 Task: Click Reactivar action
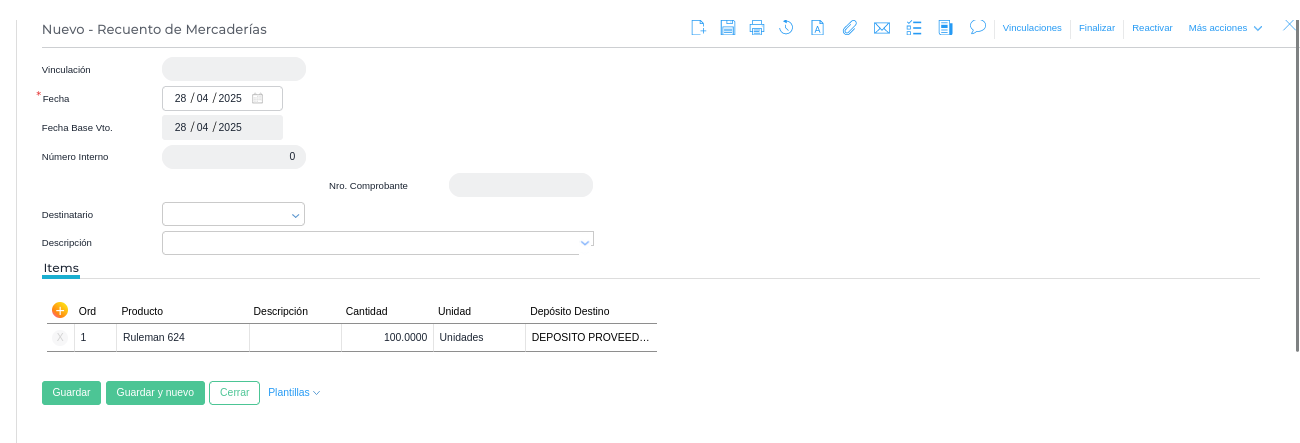[x=1152, y=28]
